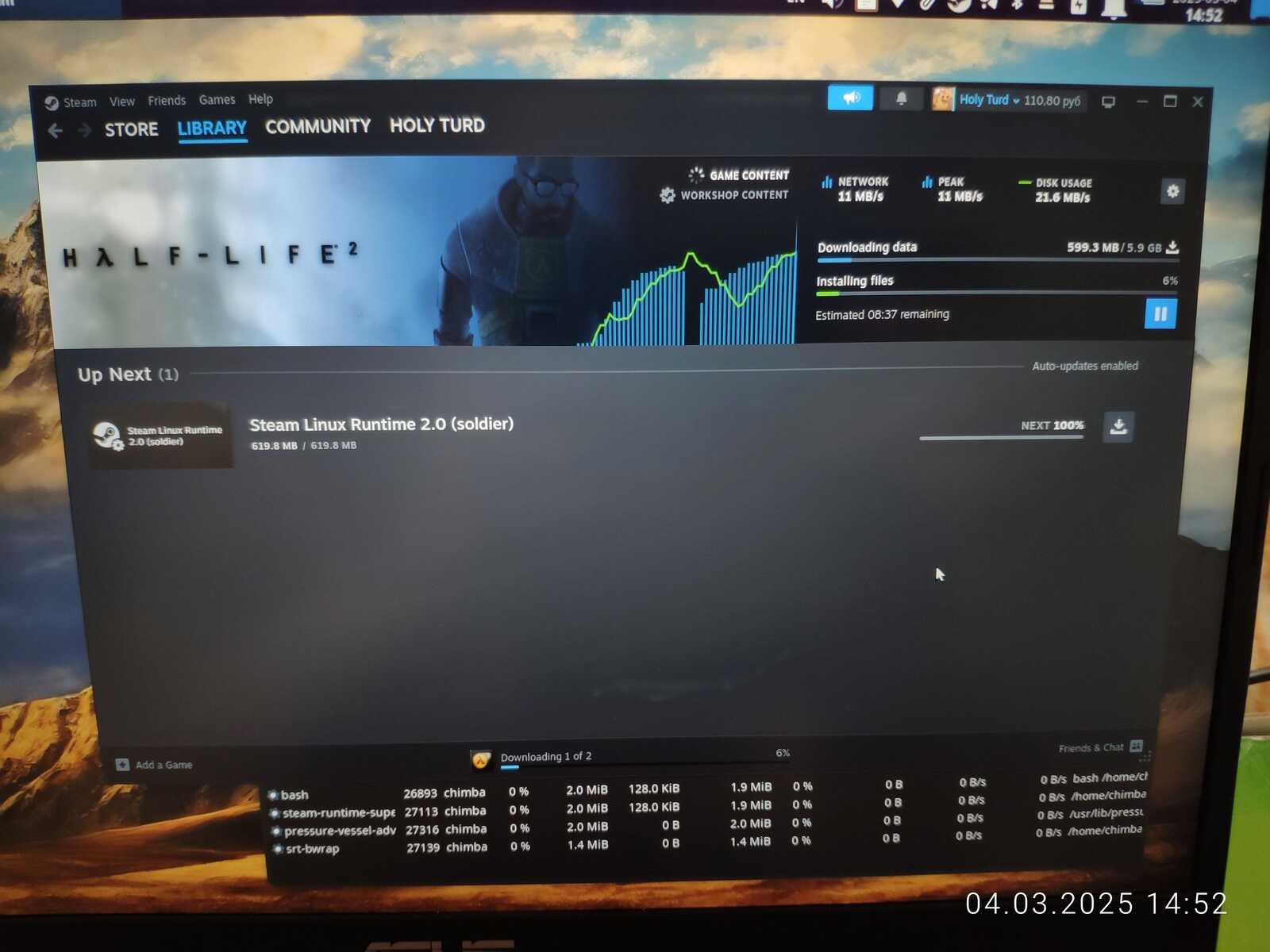
Task: Open download settings with the gear icon
Action: coord(1172,191)
